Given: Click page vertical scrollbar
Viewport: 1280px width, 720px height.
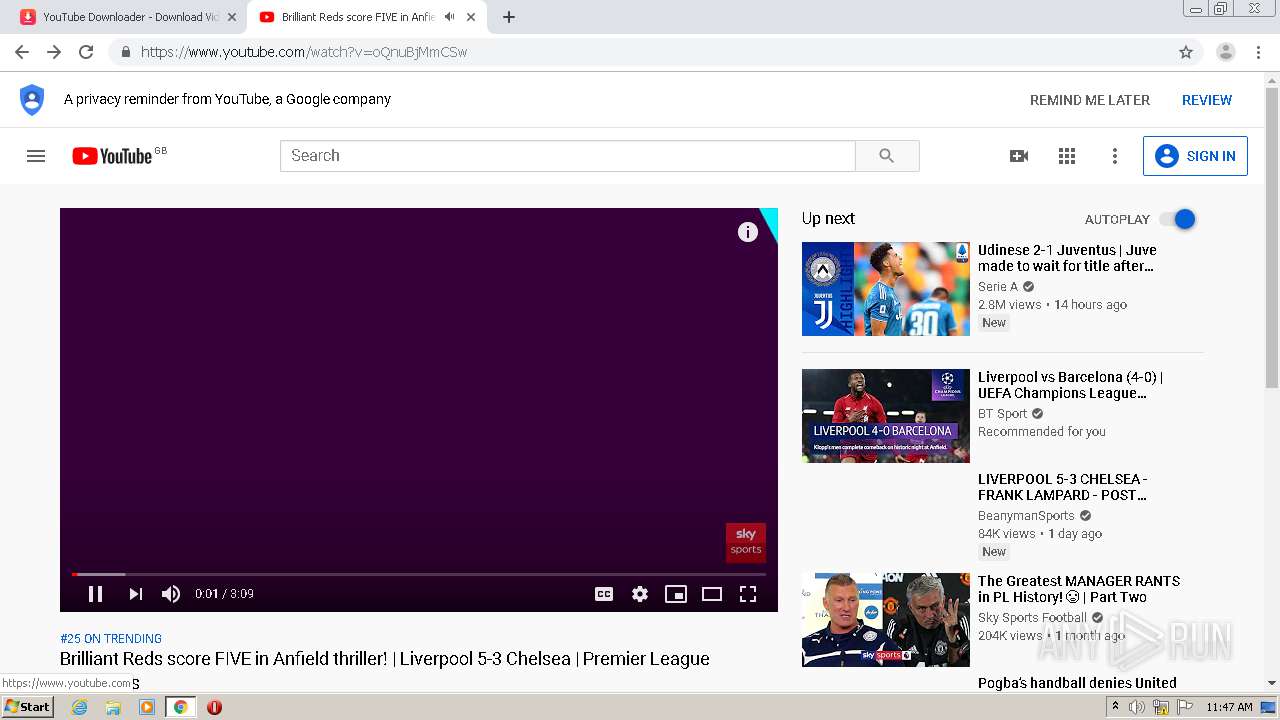Looking at the screenshot, I should tap(1272, 238).
